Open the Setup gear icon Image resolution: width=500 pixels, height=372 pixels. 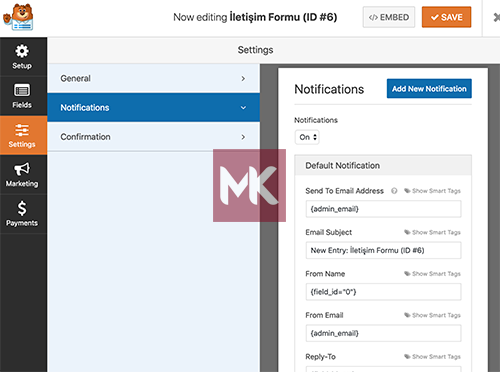pyautogui.click(x=22, y=51)
